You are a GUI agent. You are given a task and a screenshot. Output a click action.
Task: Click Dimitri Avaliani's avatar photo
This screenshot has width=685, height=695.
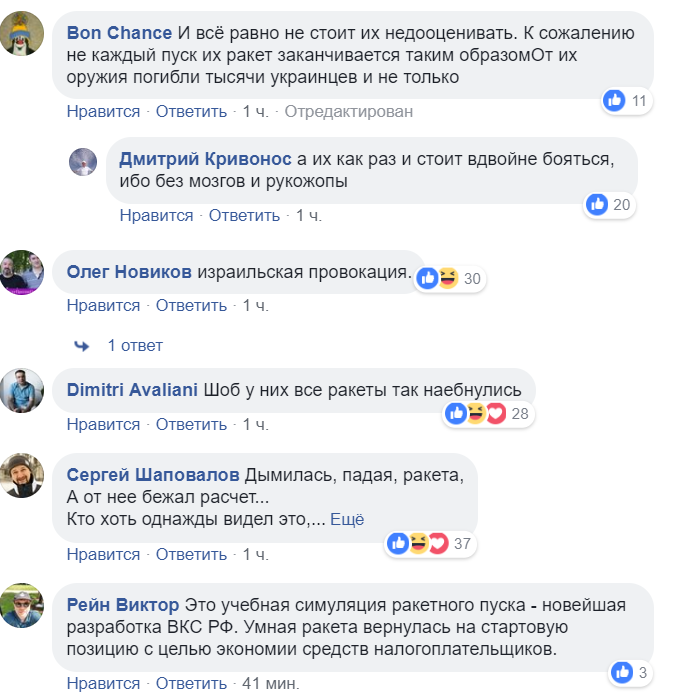tap(21, 392)
